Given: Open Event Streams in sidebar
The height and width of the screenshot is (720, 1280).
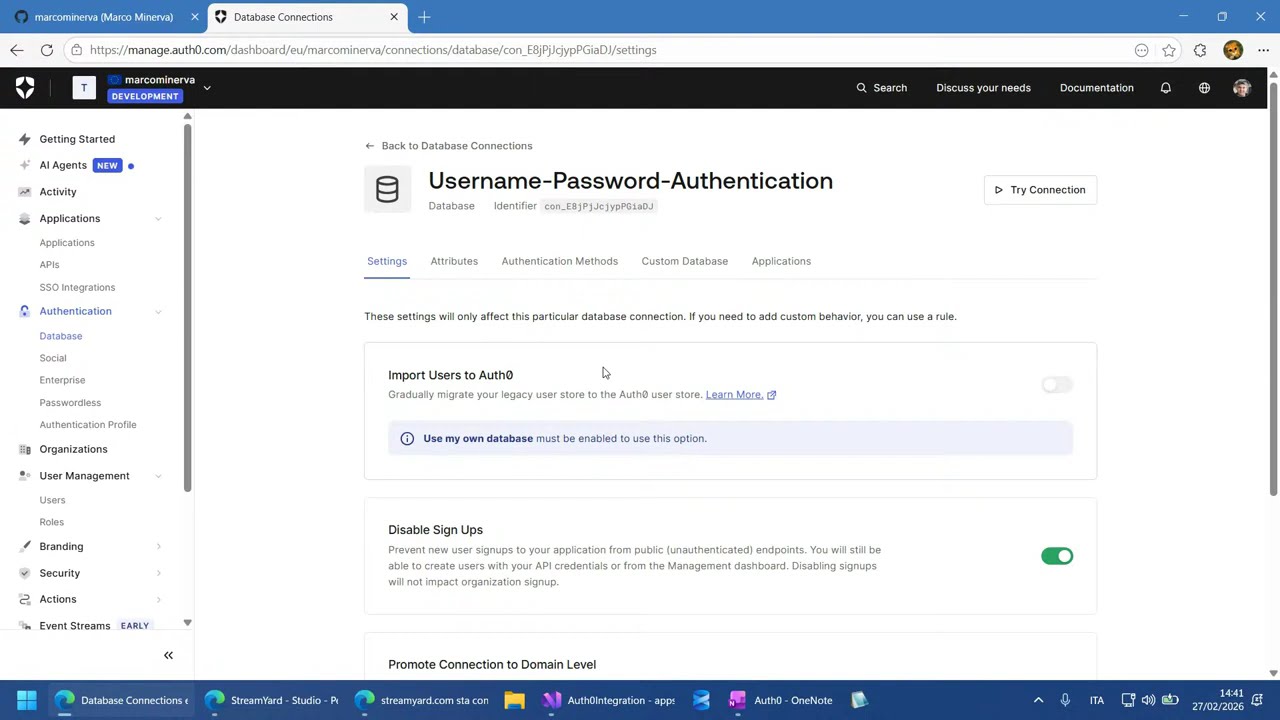Looking at the screenshot, I should click(75, 626).
